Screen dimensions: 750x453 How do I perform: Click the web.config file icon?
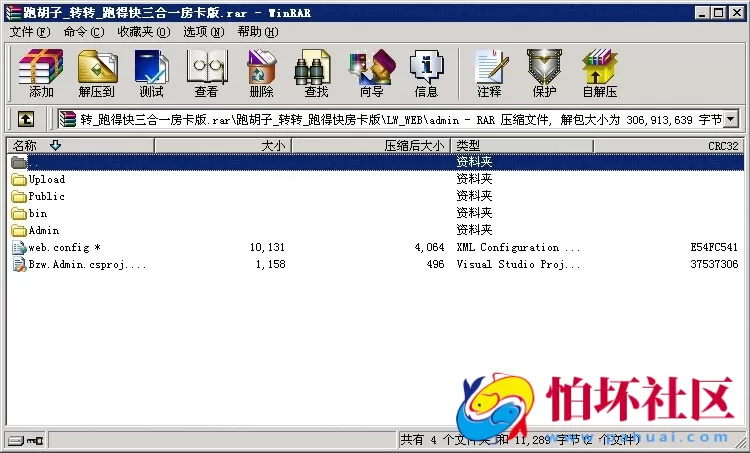tap(19, 248)
